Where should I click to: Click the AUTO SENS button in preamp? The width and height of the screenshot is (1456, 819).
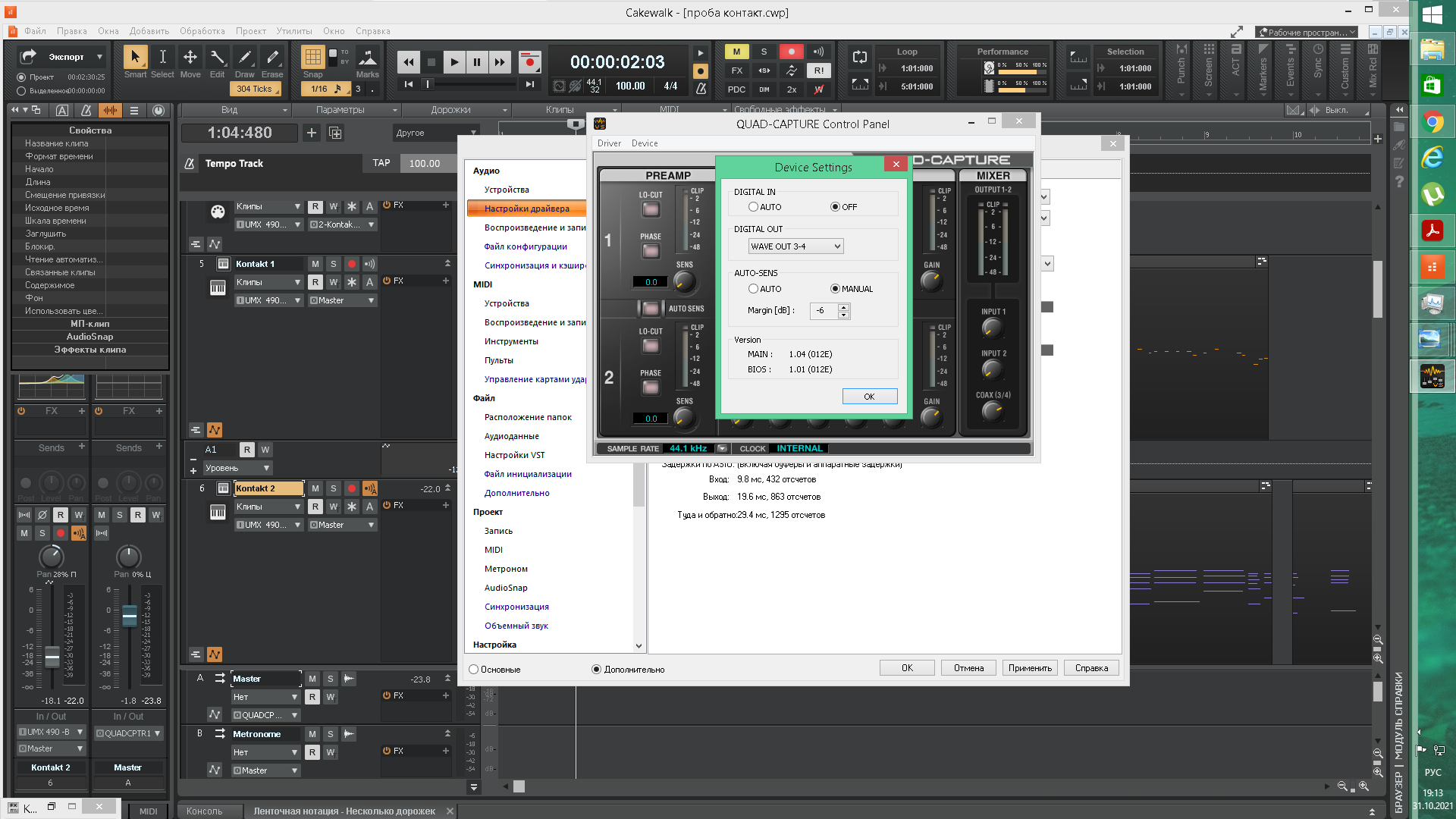click(x=651, y=309)
